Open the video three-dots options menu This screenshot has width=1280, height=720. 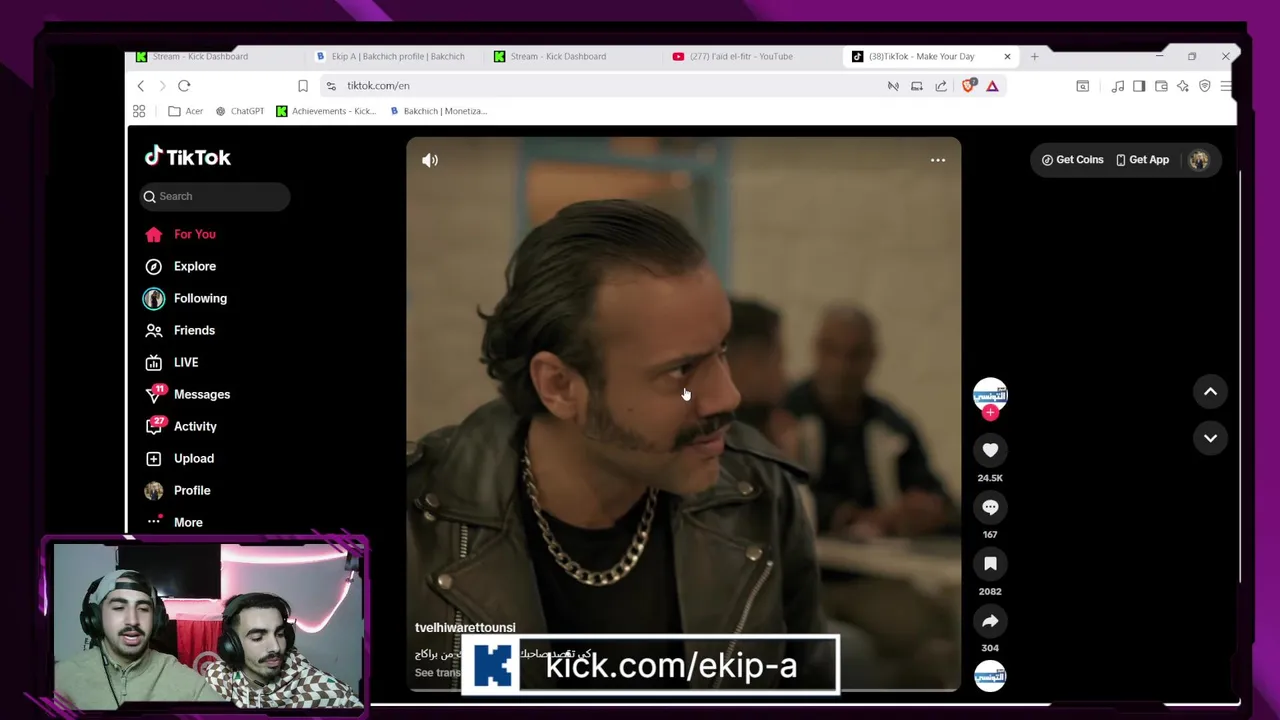(938, 160)
